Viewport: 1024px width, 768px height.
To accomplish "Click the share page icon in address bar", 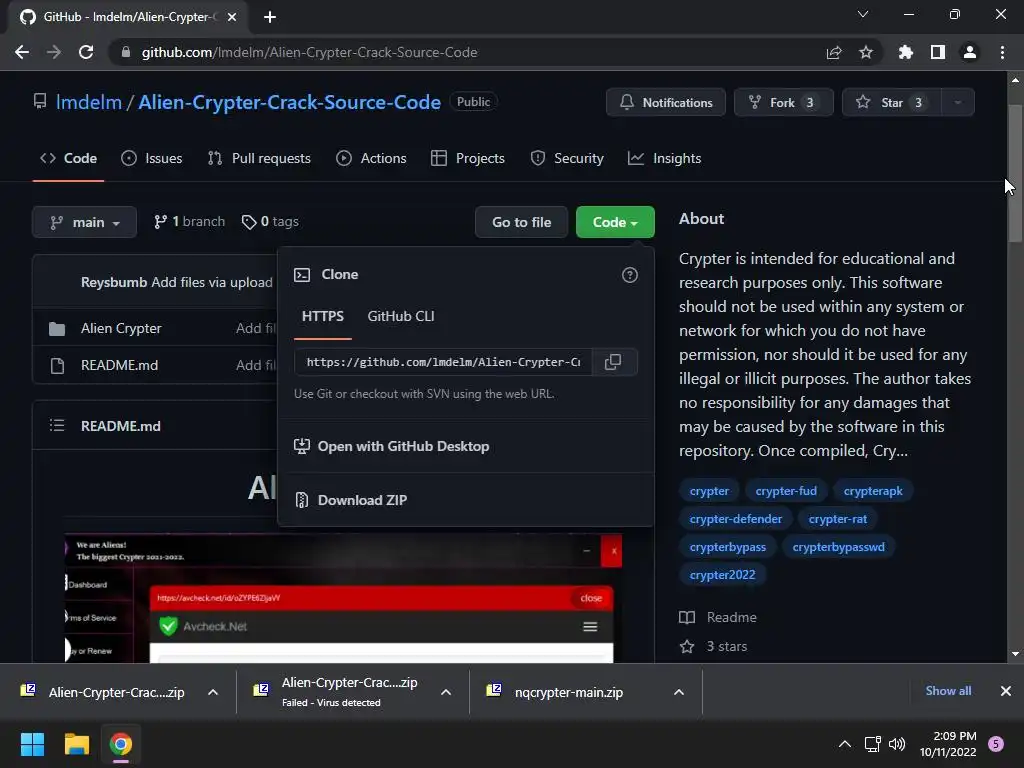I will (x=833, y=52).
